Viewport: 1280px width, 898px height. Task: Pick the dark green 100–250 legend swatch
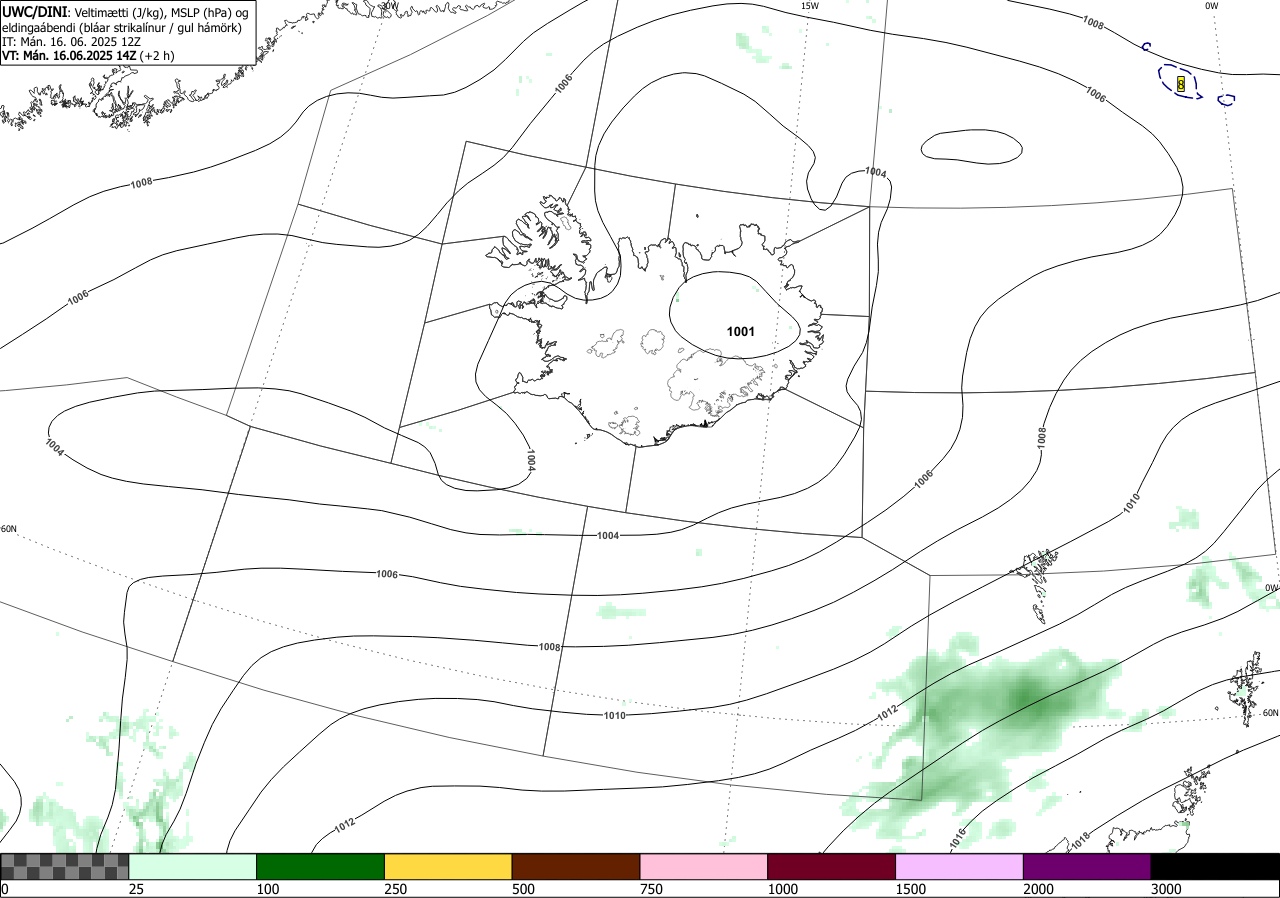tap(321, 866)
